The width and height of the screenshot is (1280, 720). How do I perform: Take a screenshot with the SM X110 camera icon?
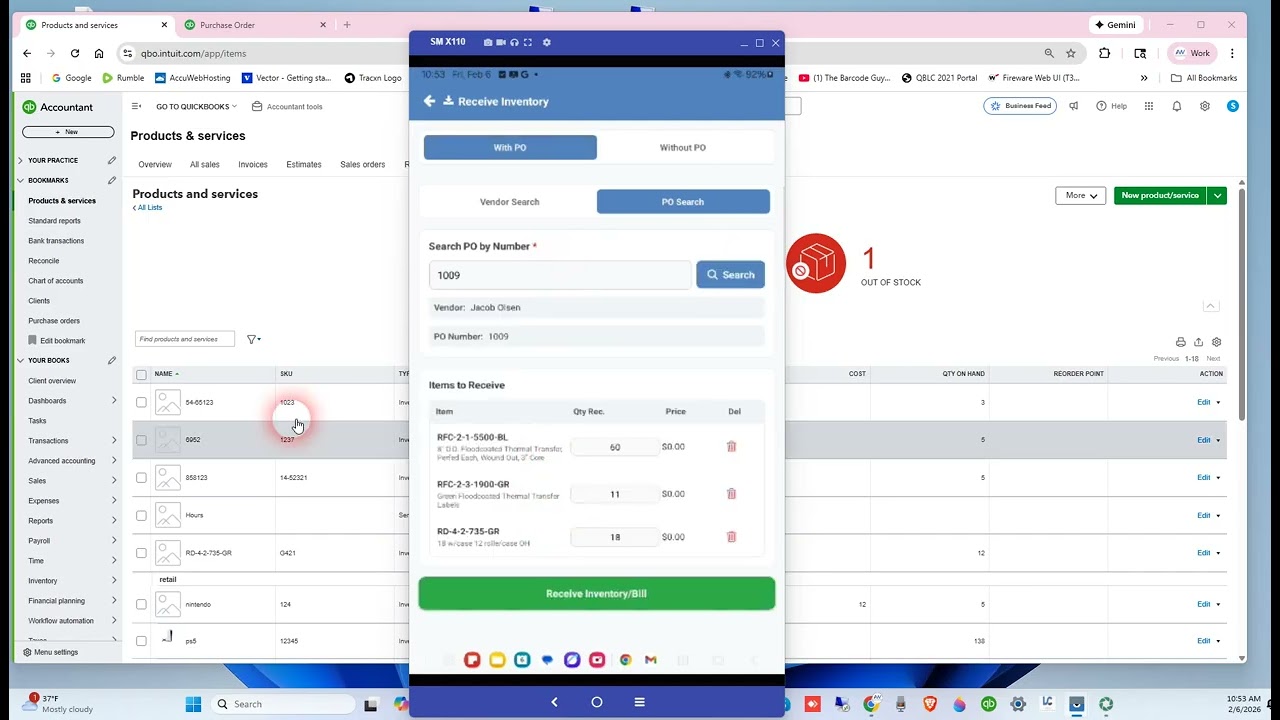click(487, 43)
